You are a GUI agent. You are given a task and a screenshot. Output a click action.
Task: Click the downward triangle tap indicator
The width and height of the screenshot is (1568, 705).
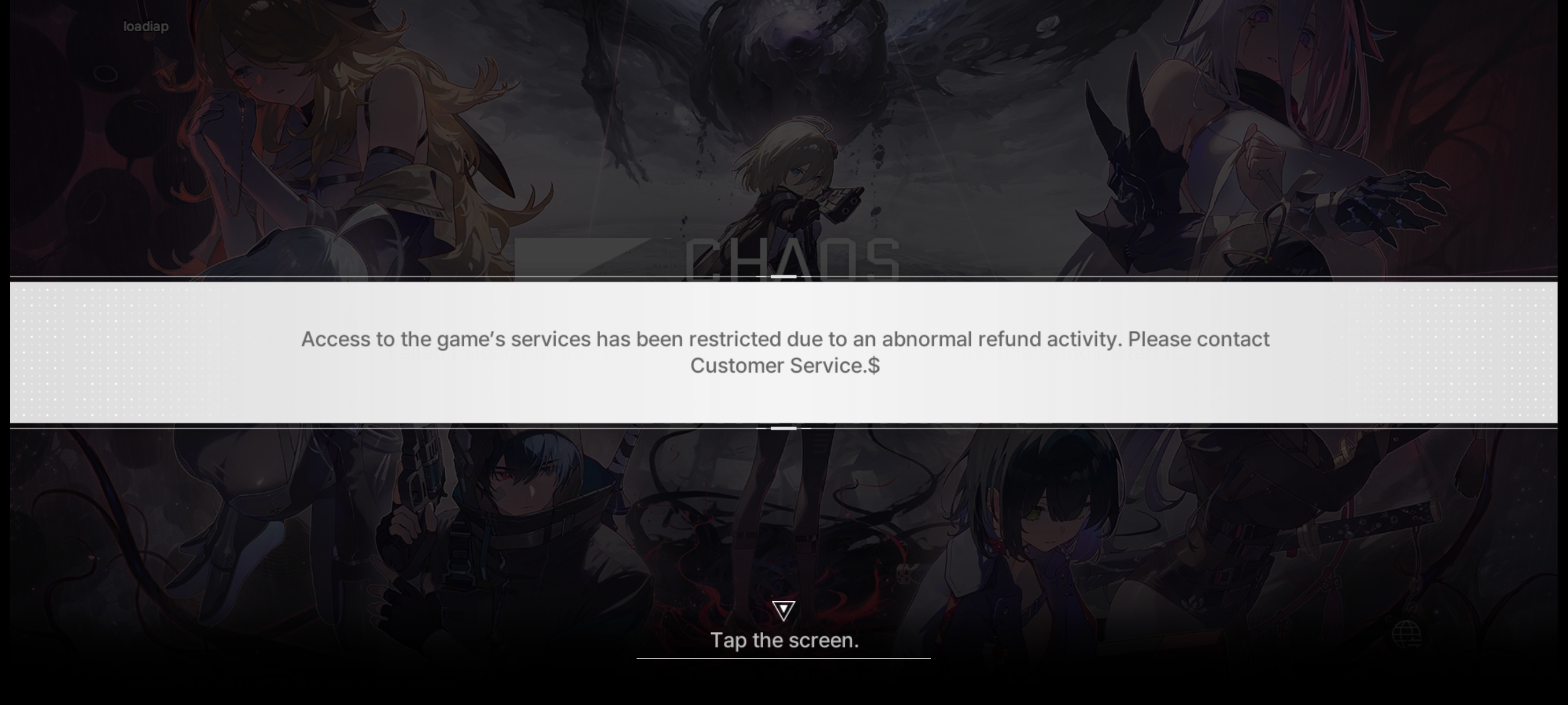(x=783, y=611)
